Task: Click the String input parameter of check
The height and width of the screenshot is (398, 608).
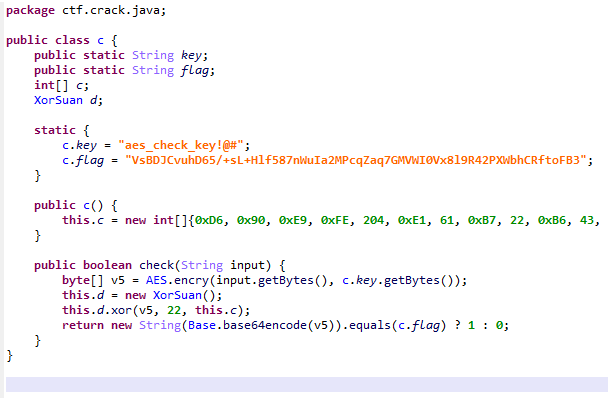Action: pos(223,265)
